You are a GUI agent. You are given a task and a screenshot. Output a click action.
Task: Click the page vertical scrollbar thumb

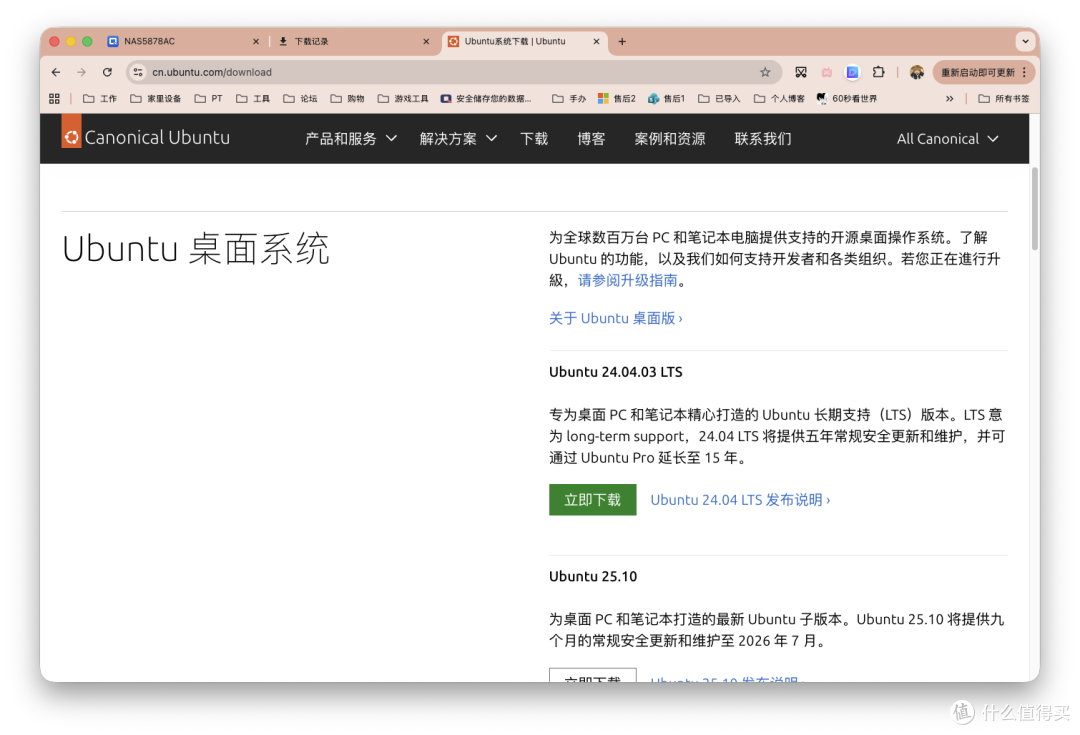(x=1035, y=208)
